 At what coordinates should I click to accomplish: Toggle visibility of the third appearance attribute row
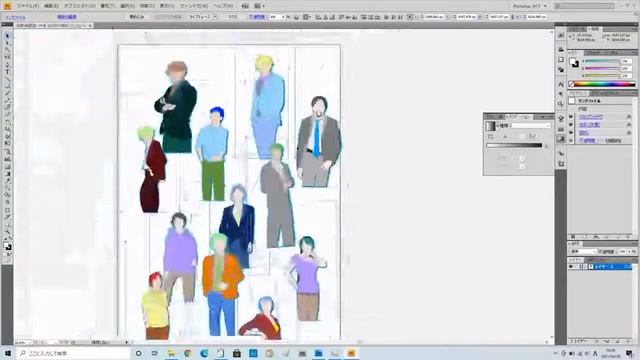(571, 133)
